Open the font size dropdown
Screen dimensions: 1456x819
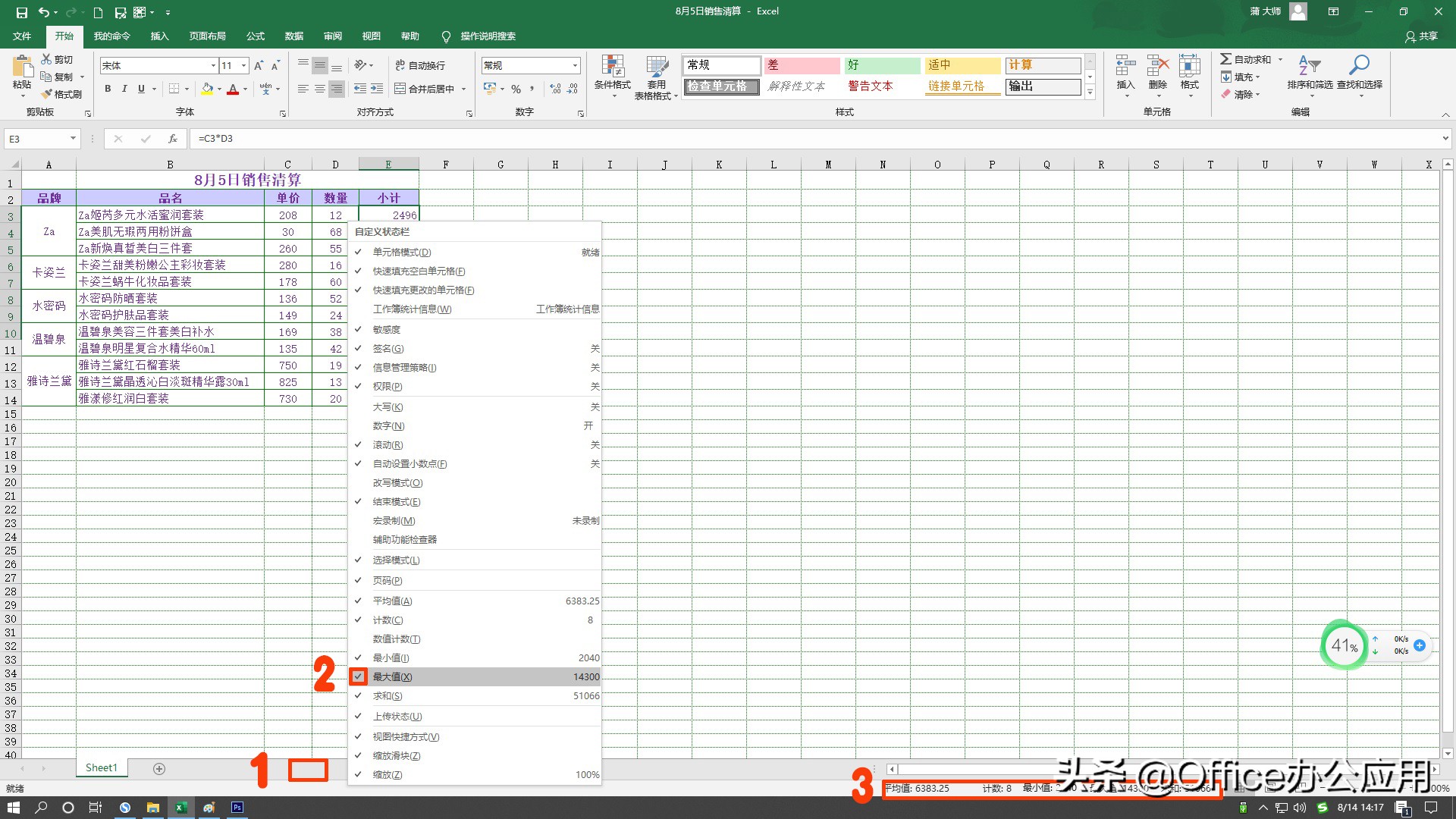tap(243, 66)
